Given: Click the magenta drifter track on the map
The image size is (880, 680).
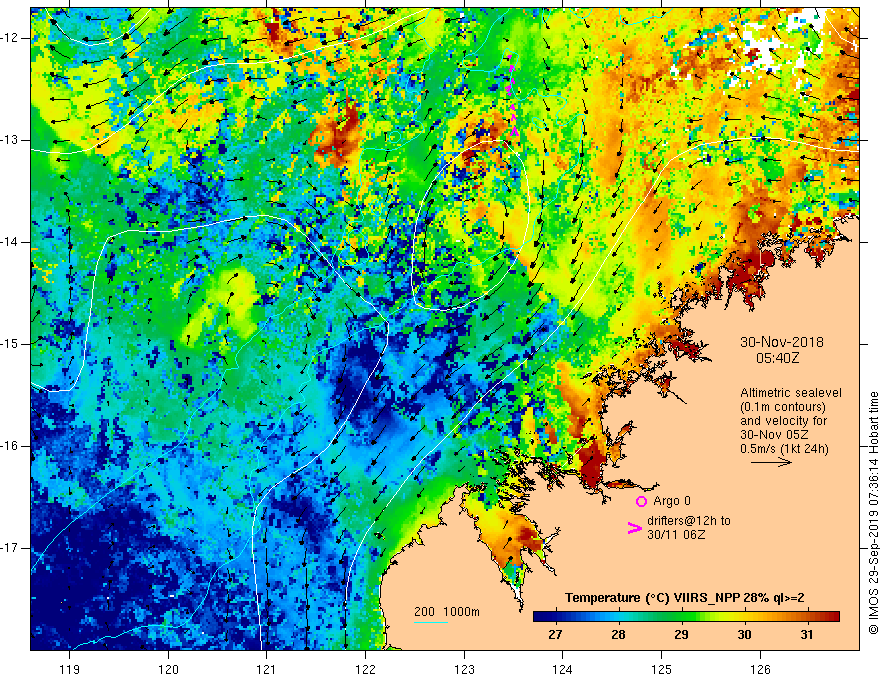Looking at the screenshot, I should pos(512,95).
